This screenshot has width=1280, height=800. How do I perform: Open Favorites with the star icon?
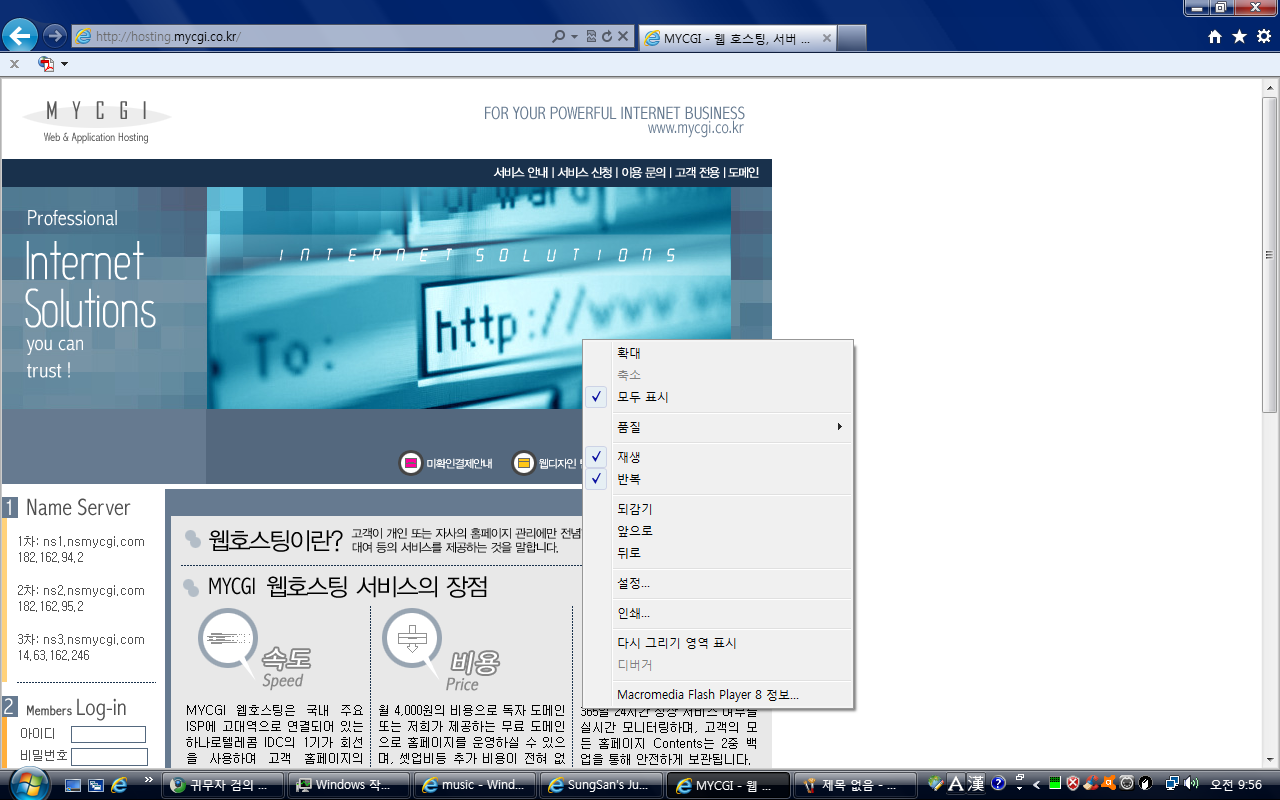[1239, 37]
